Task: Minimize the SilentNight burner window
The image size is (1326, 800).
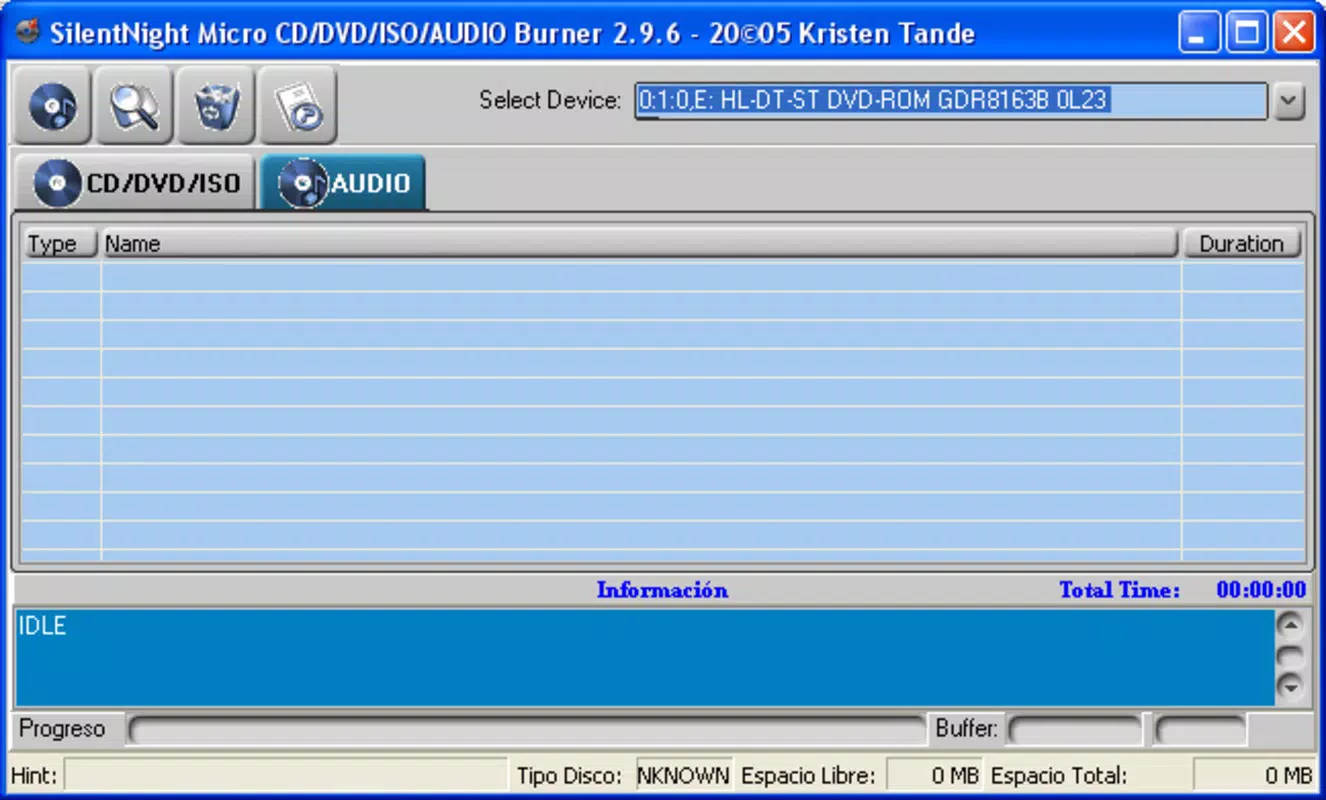Action: click(x=1199, y=33)
